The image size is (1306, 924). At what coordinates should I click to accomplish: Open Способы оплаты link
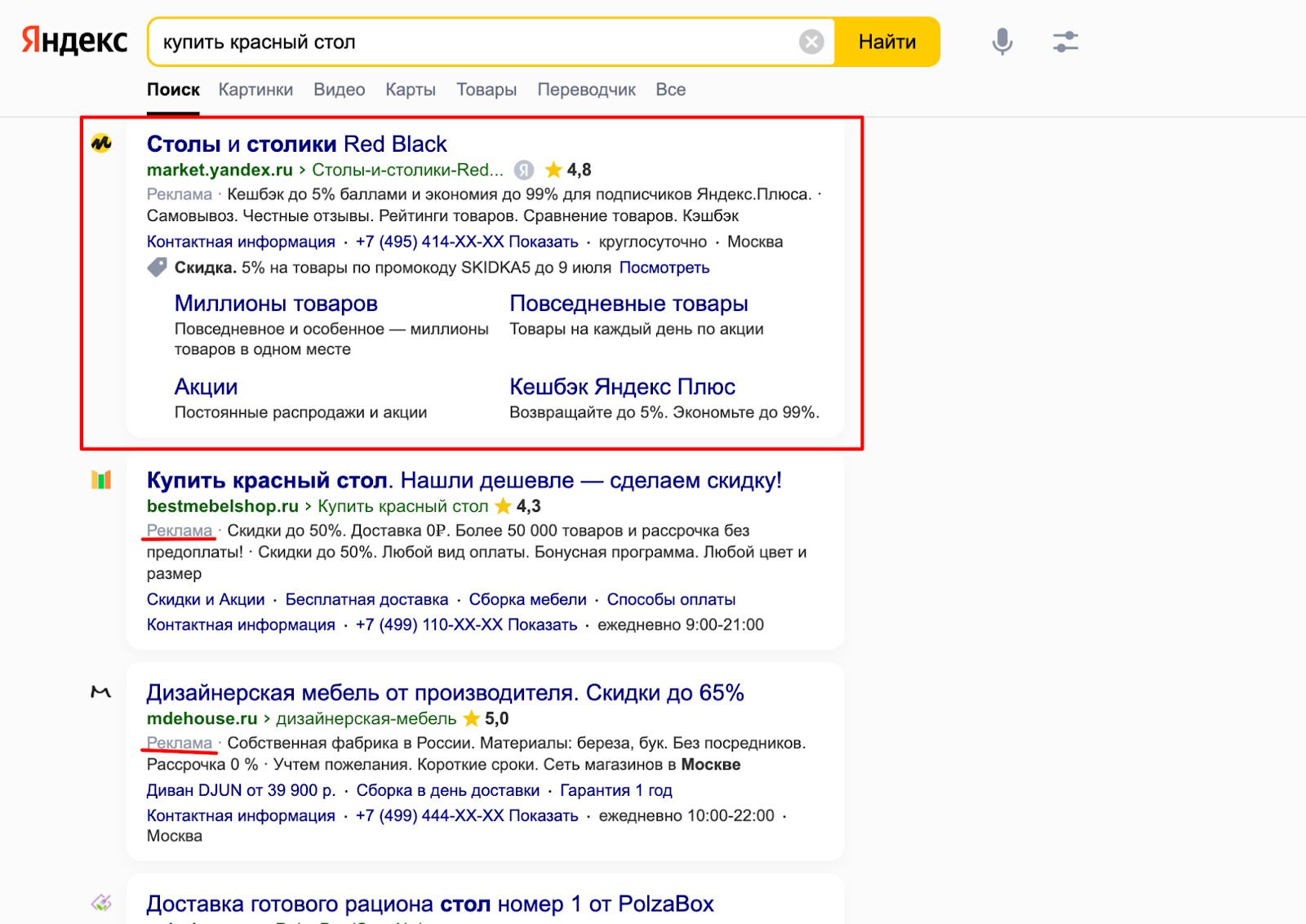coord(671,599)
